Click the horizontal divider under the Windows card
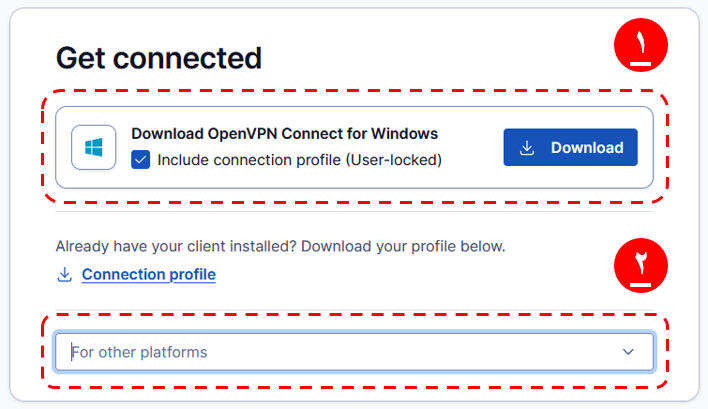The image size is (708, 409). [x=354, y=211]
